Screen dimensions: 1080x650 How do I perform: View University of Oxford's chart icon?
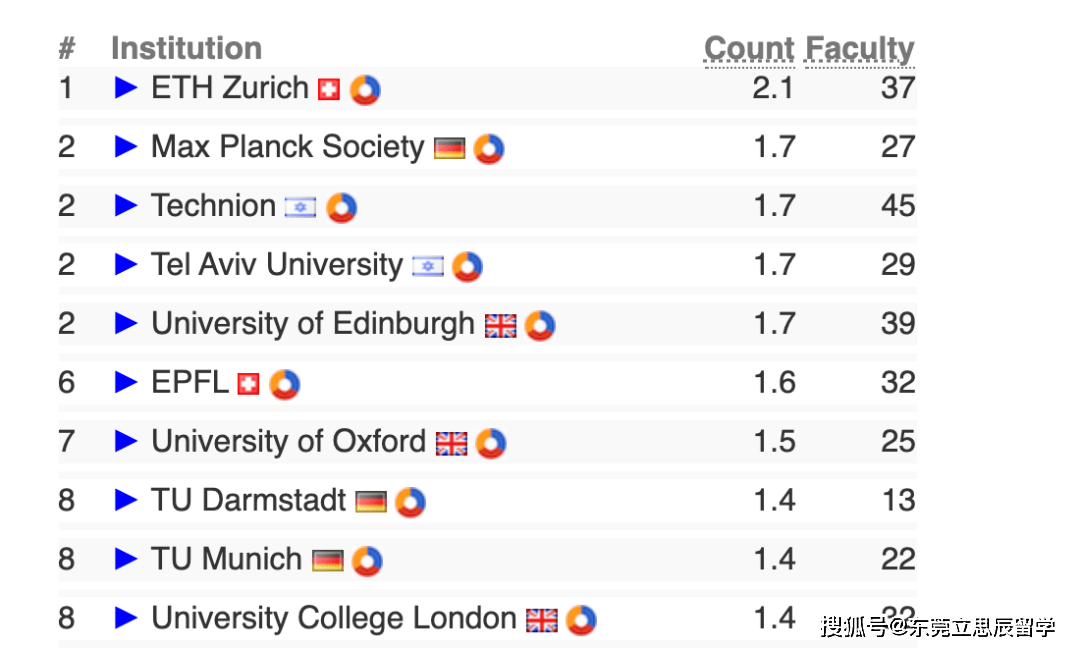491,443
